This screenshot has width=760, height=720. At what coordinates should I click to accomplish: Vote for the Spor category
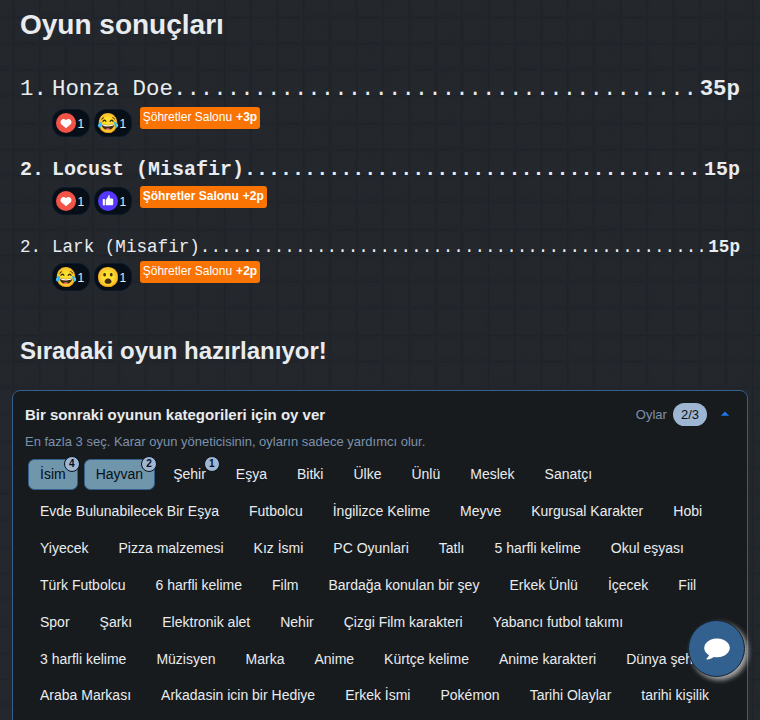click(55, 622)
